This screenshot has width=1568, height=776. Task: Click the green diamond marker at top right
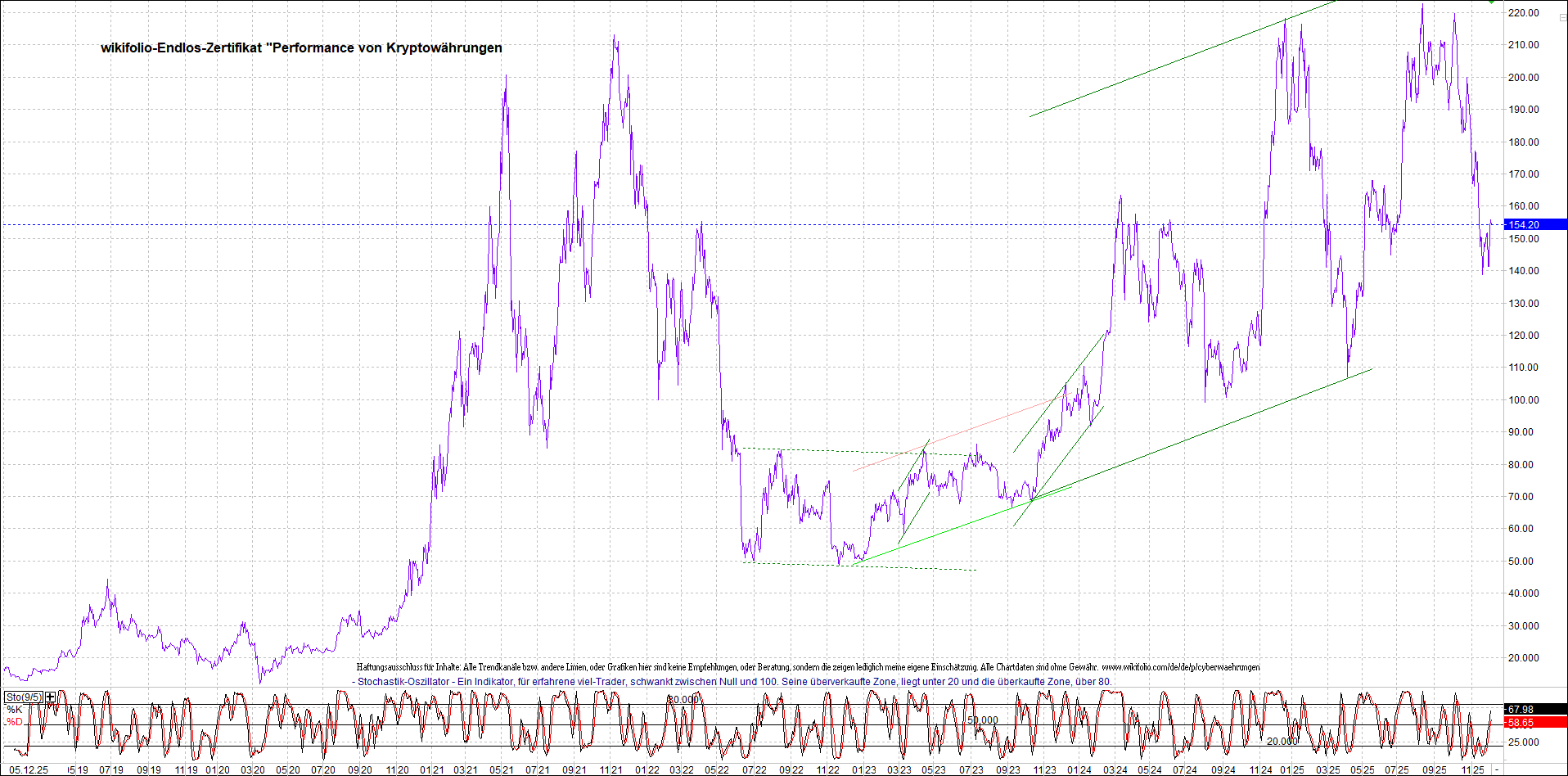tap(1491, 2)
